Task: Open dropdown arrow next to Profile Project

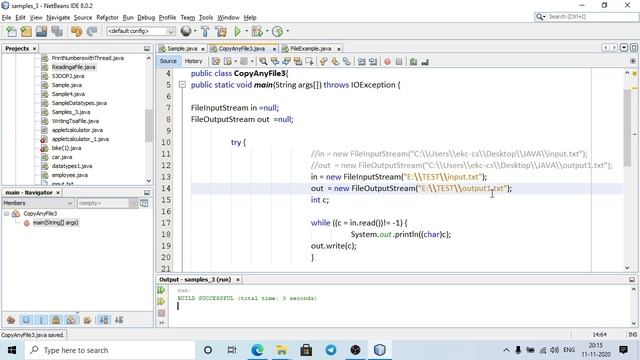Action: point(288,31)
